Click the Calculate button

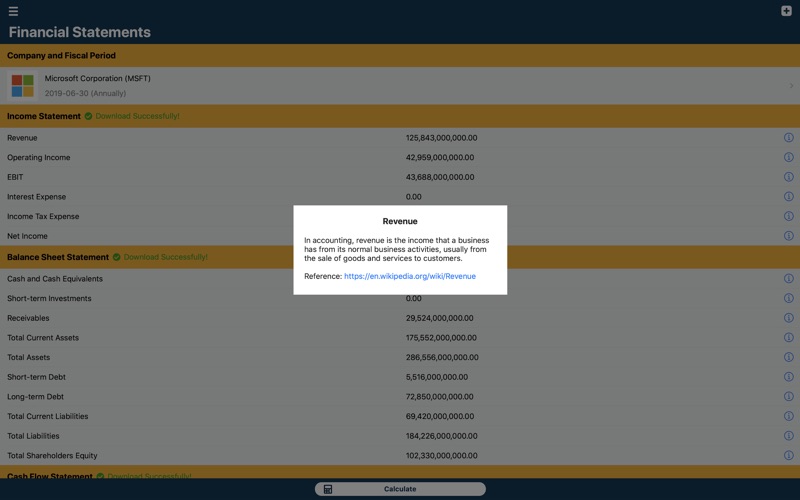(x=400, y=489)
